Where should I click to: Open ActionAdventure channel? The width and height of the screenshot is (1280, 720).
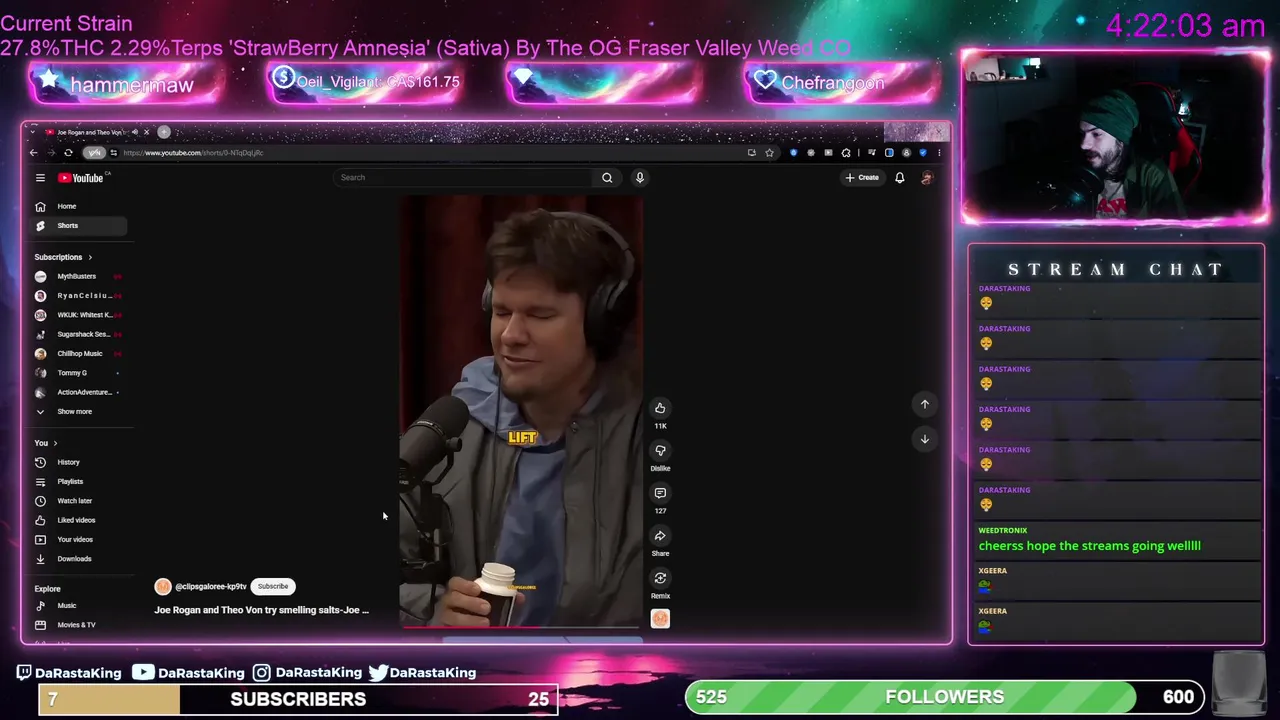tap(80, 392)
